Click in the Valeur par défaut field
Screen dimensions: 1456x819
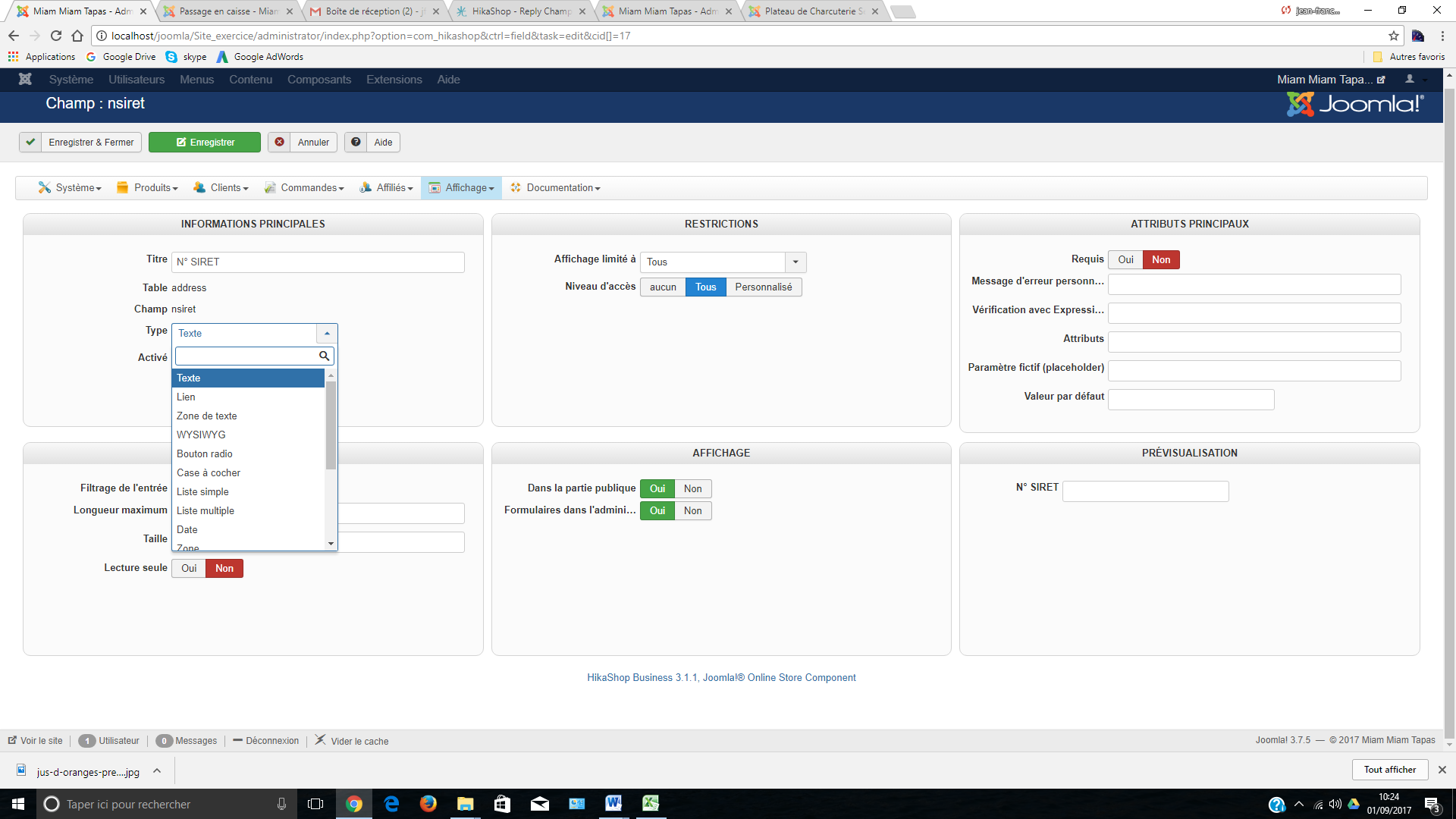point(1191,399)
